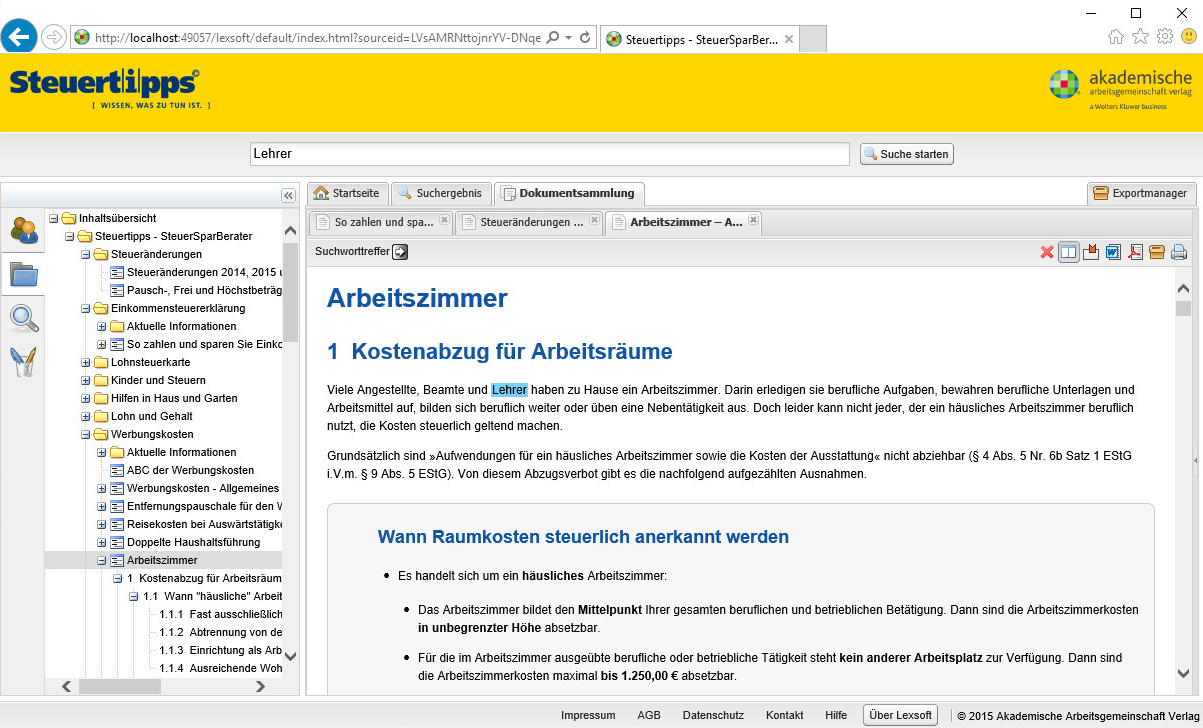Click the red X remove document icon
This screenshot has height=728, width=1203.
point(1047,252)
